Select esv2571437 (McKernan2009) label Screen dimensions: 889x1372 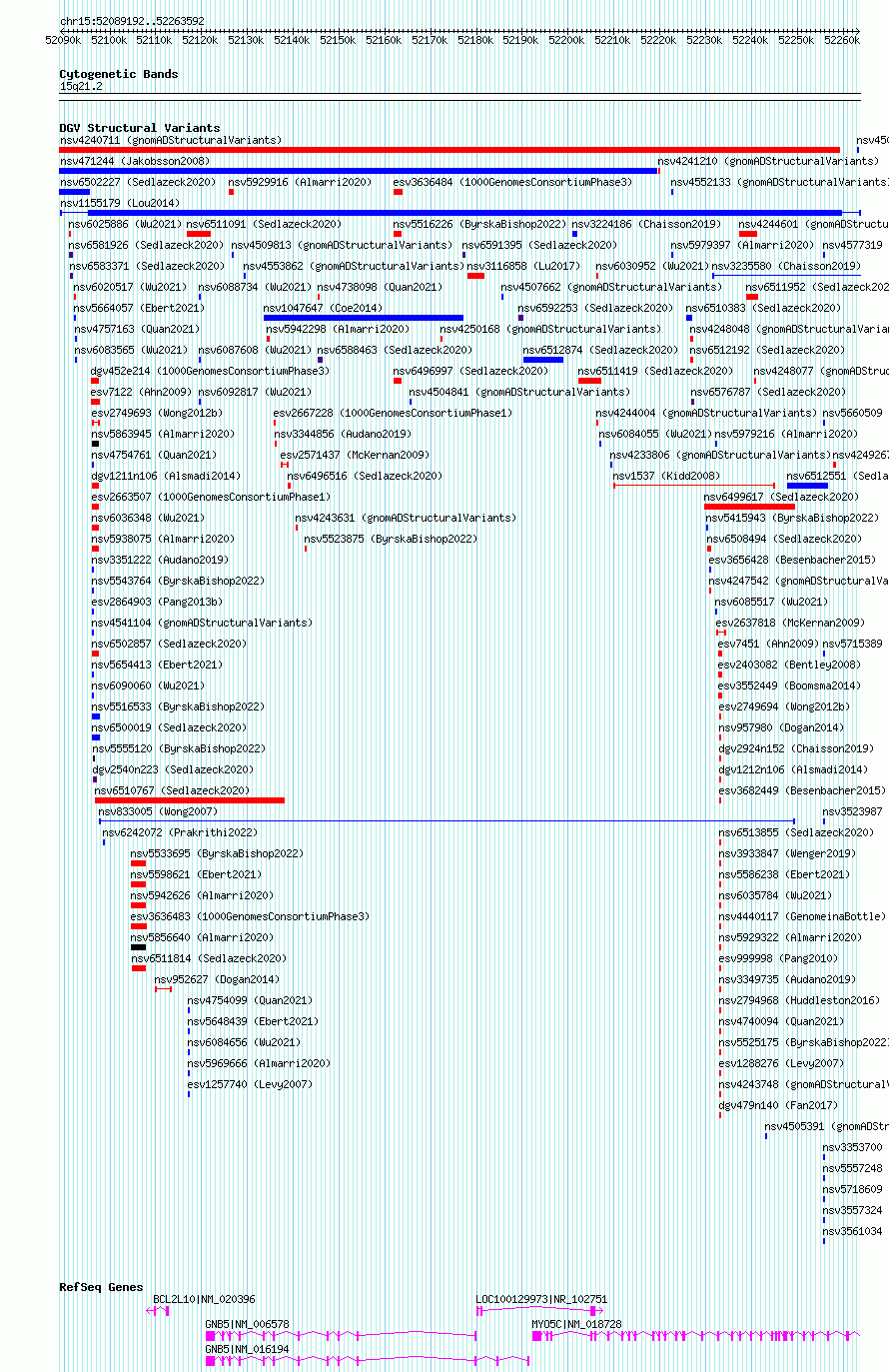point(355,455)
